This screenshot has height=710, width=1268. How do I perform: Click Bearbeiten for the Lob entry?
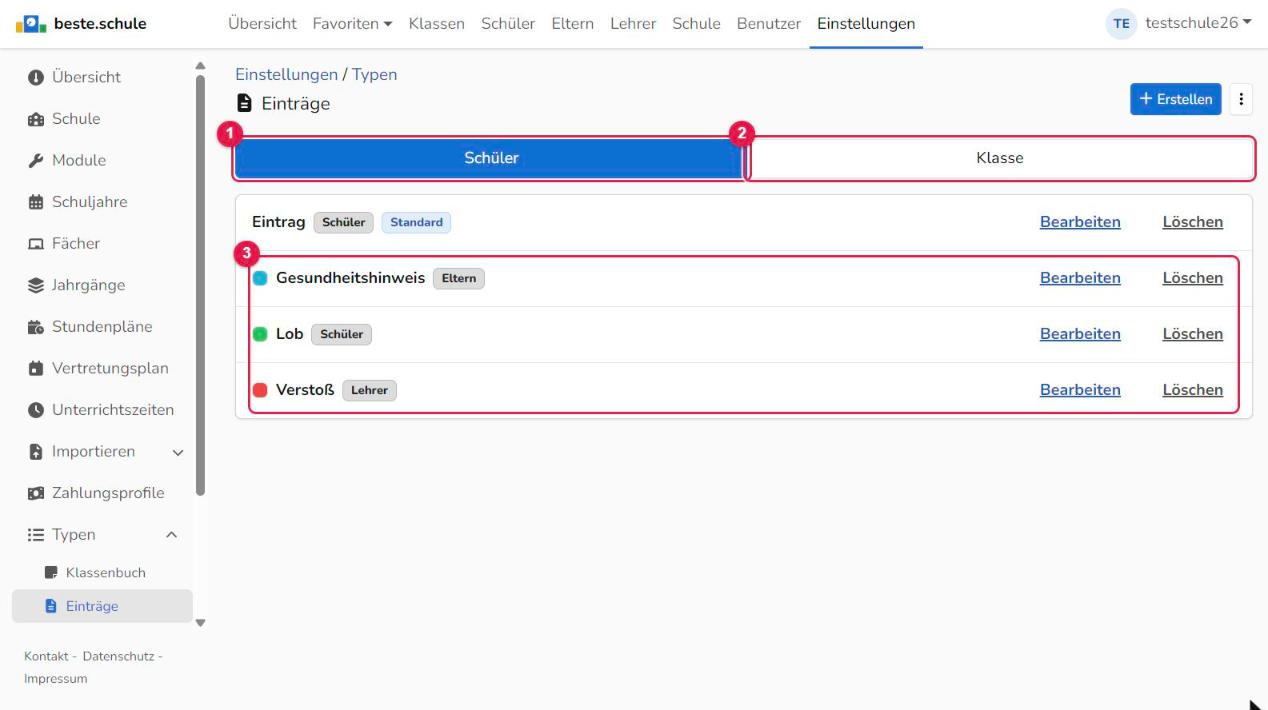coord(1080,334)
